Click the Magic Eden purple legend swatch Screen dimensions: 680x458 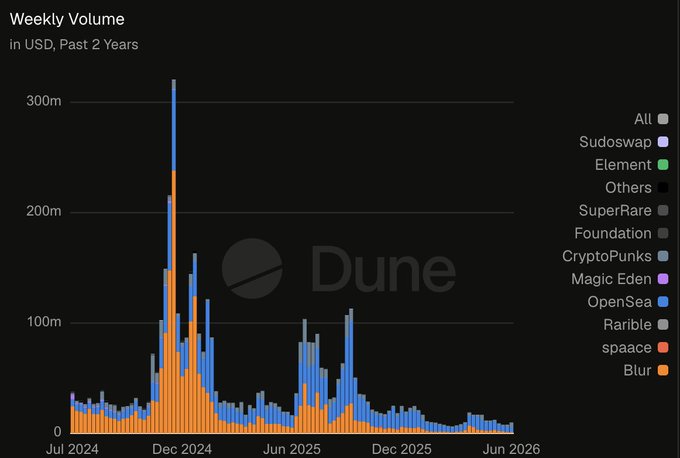coord(663,279)
